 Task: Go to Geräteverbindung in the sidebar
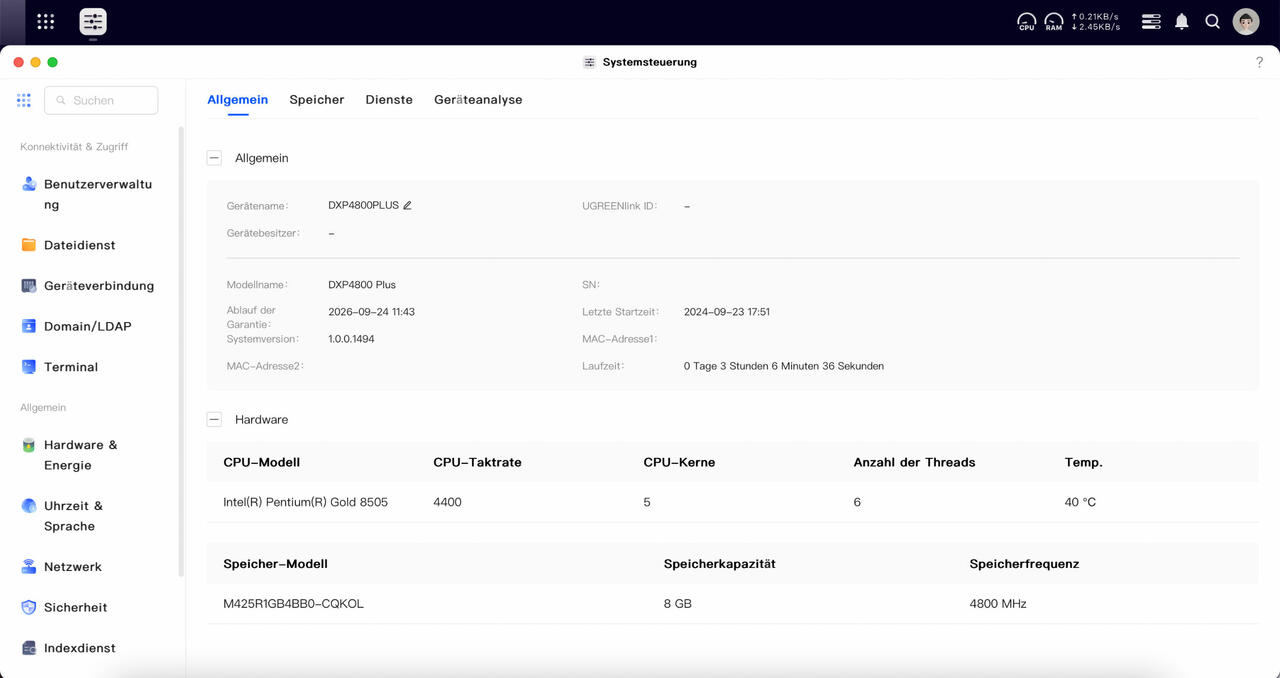coord(88,286)
